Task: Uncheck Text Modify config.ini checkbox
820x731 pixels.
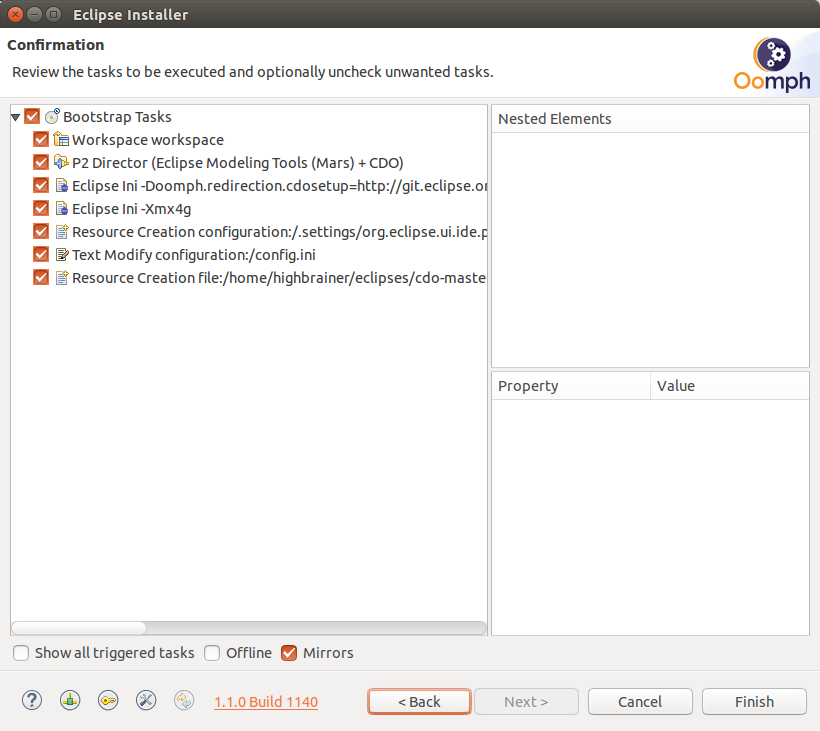Action: click(x=41, y=255)
